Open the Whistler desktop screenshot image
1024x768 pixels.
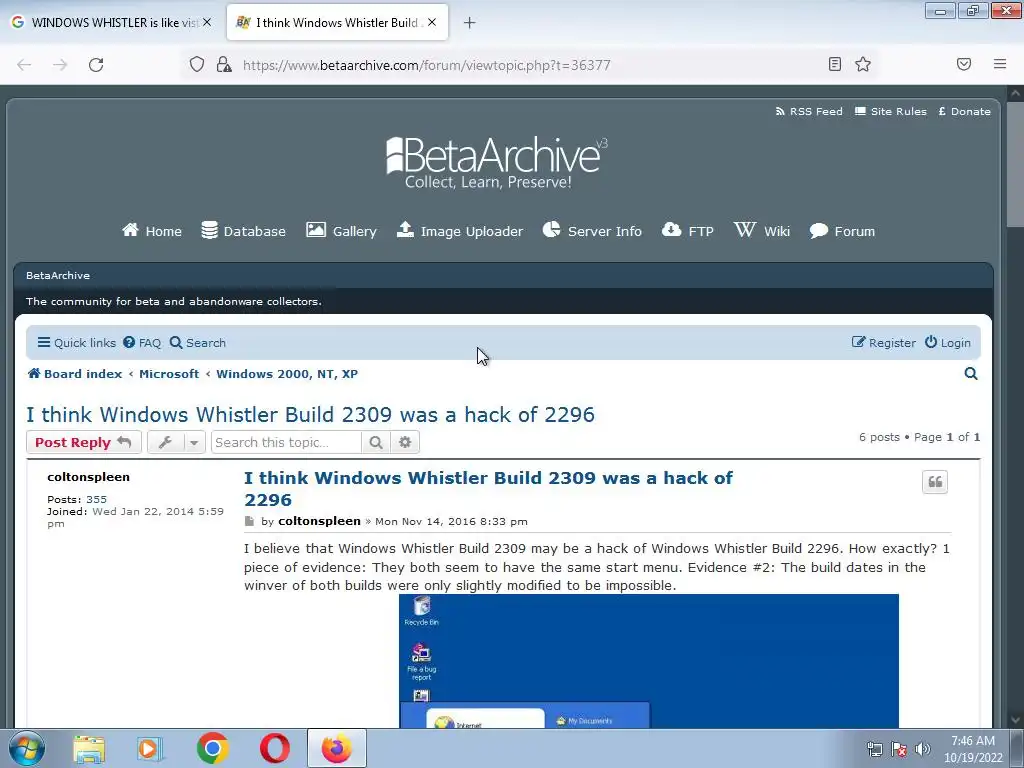[x=648, y=661]
